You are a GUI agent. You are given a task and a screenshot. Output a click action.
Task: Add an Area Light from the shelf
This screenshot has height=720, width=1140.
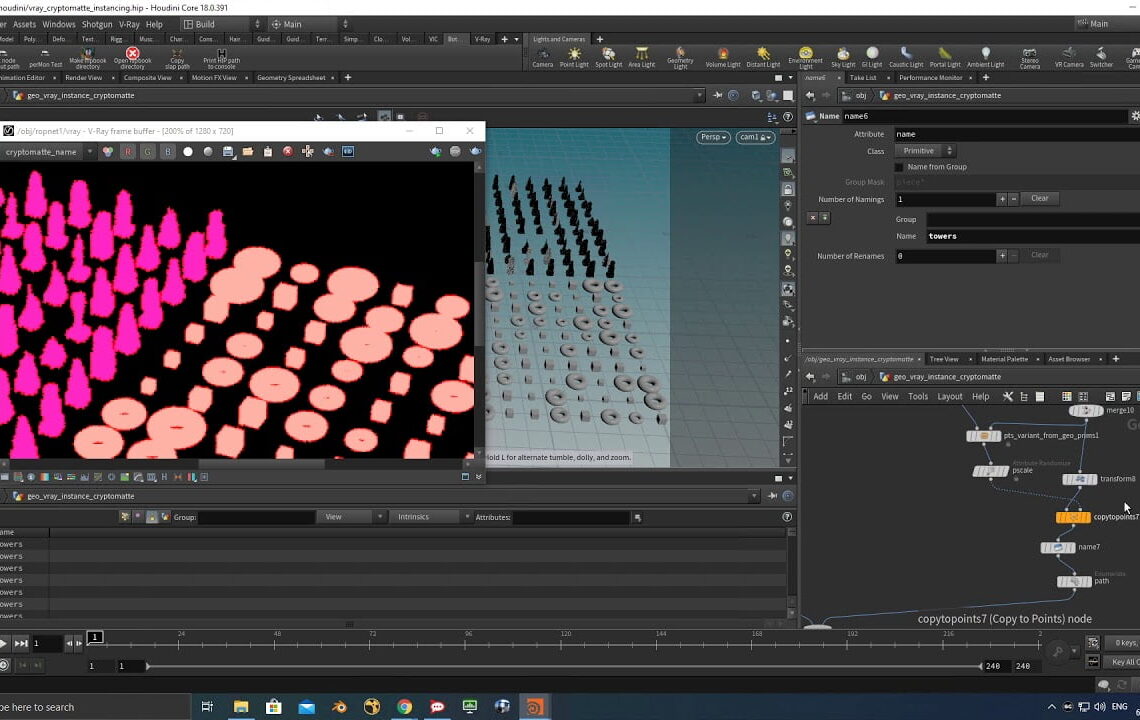pyautogui.click(x=642, y=53)
